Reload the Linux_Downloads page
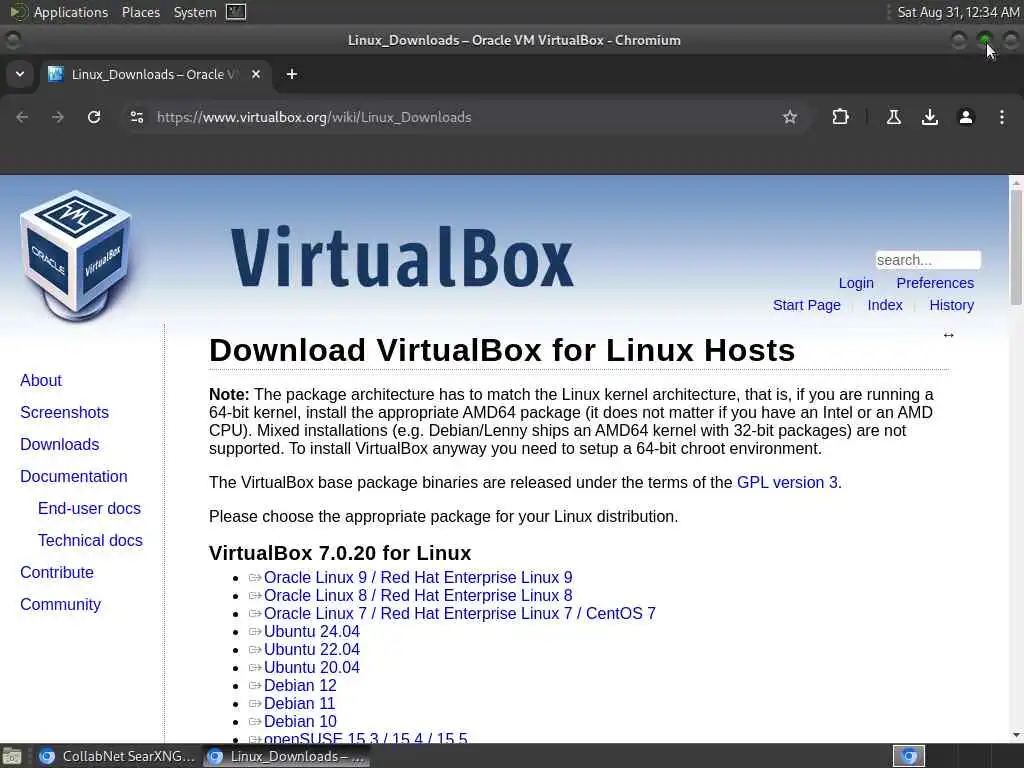Viewport: 1024px width, 768px height. (x=94, y=117)
